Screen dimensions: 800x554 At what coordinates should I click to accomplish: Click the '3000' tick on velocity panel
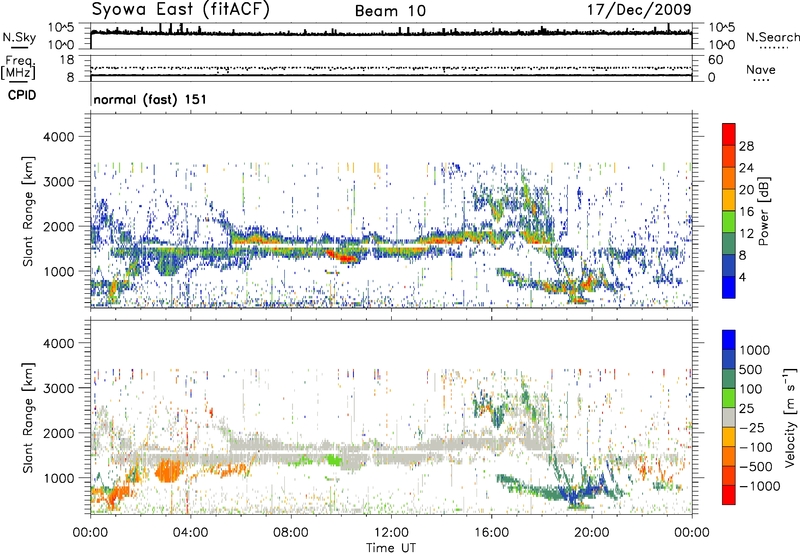coord(59,388)
